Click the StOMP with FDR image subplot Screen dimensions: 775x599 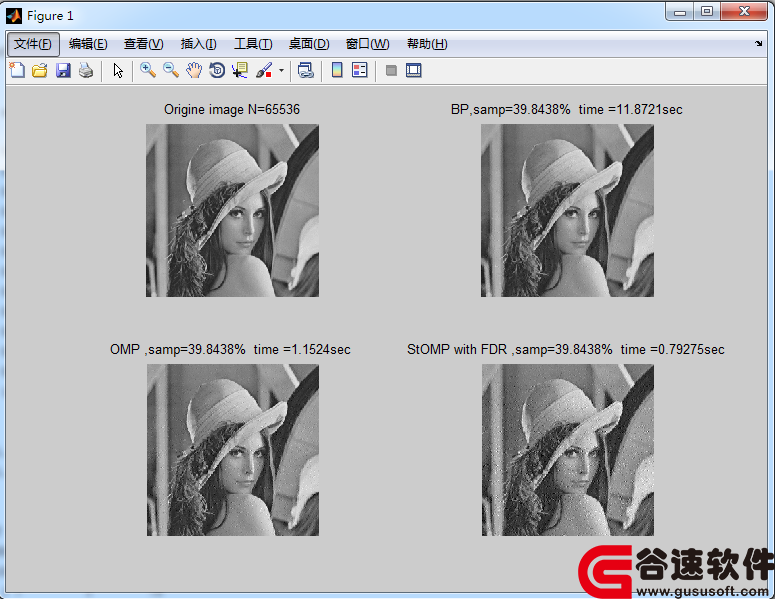point(568,450)
